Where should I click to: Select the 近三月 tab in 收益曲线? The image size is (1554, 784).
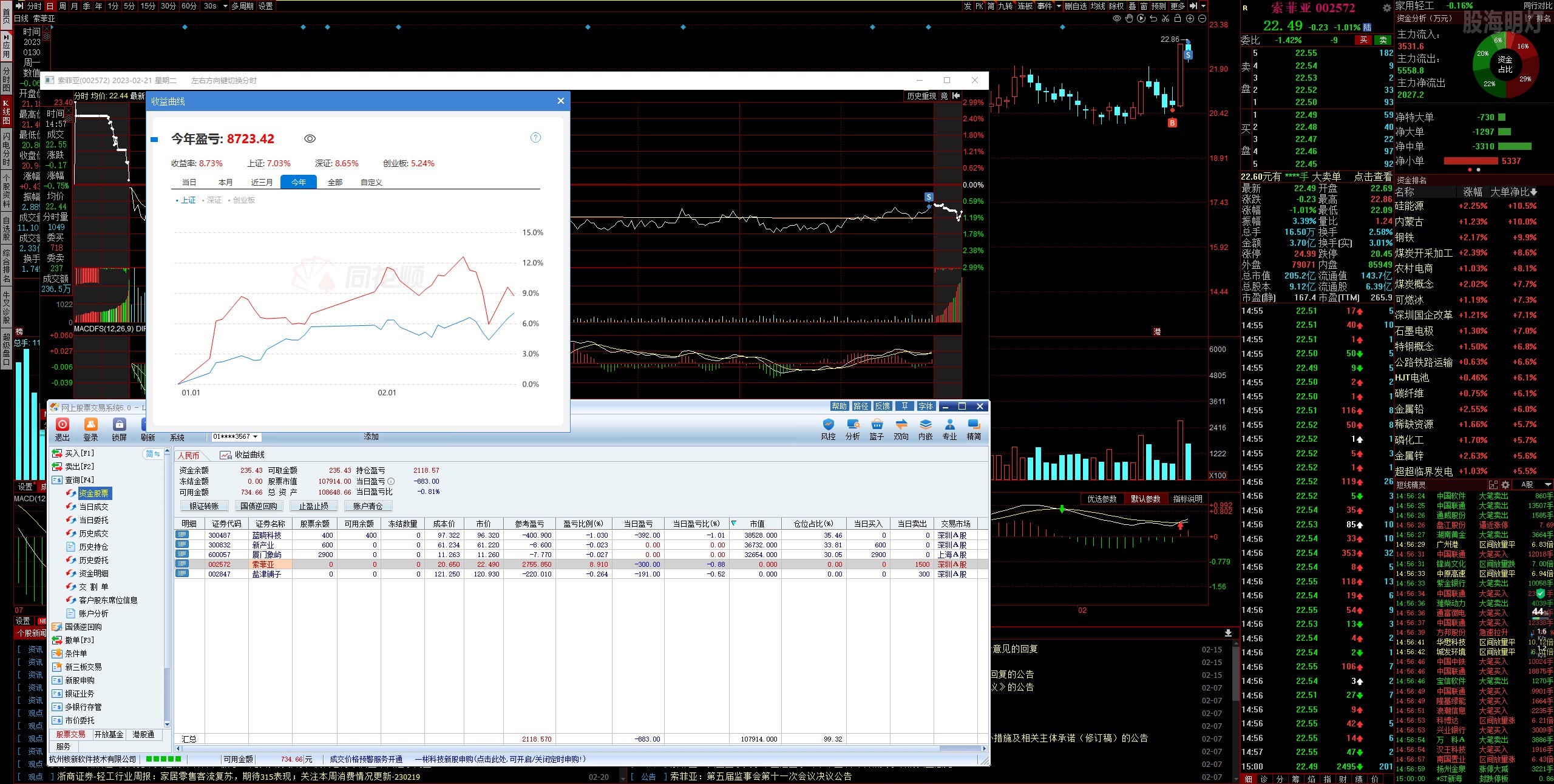point(262,182)
